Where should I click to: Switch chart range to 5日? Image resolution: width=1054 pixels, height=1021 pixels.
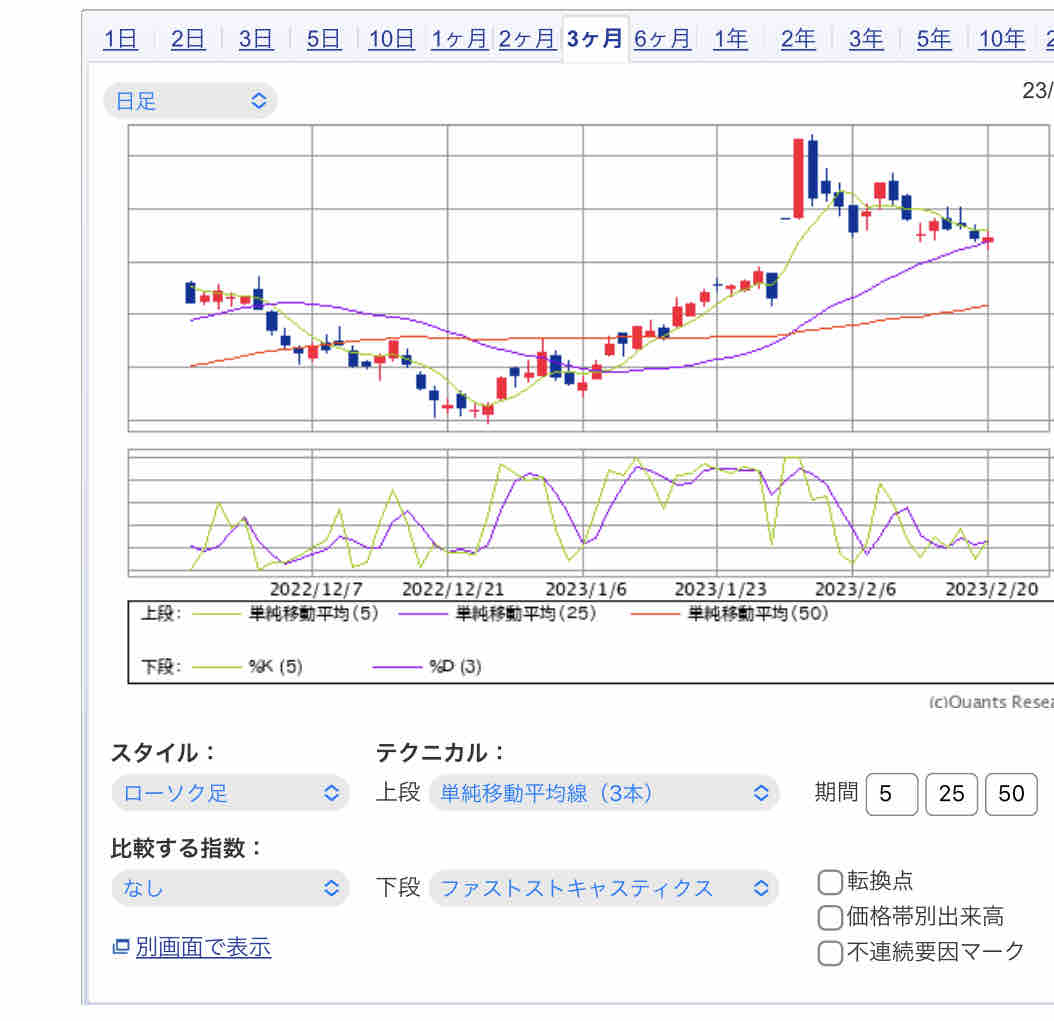(323, 39)
